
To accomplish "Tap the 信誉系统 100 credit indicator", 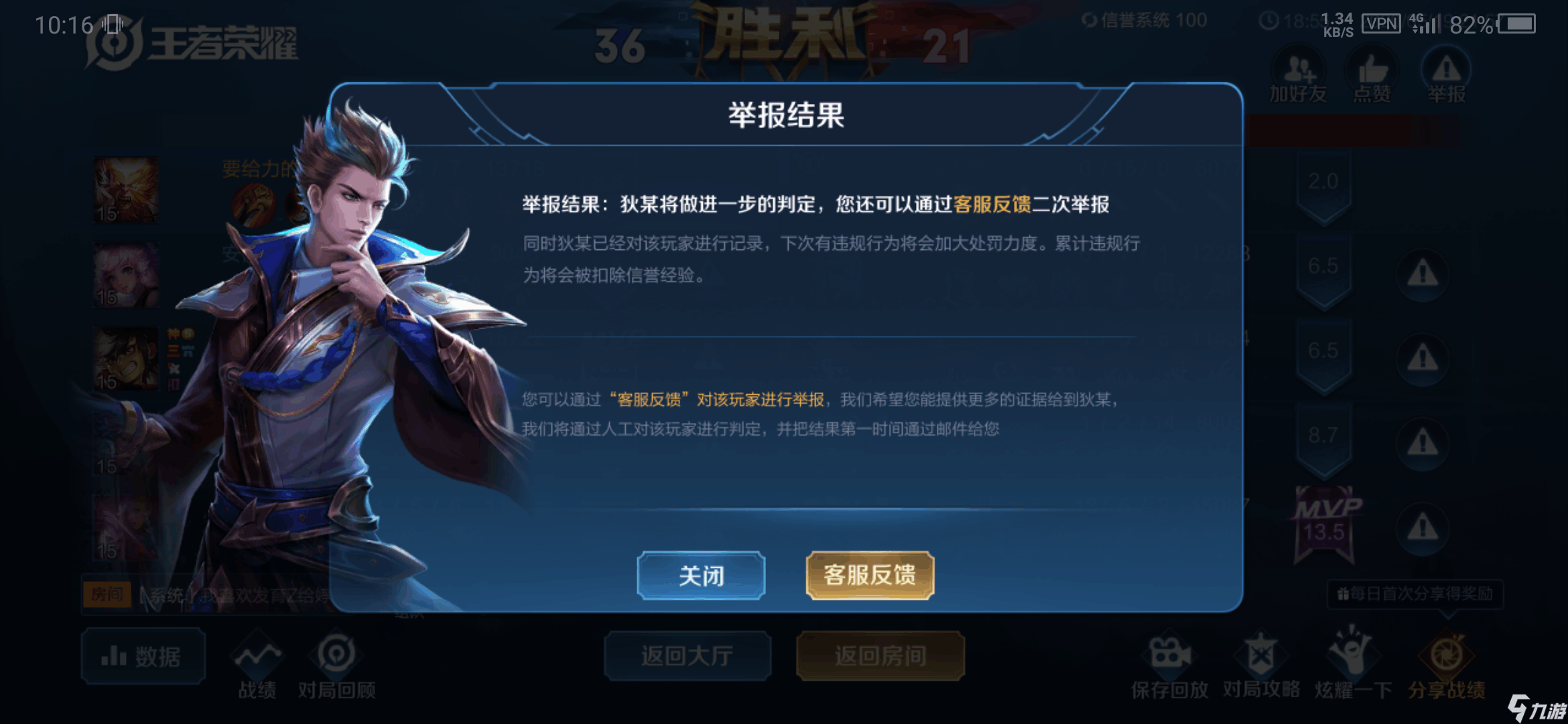I will pyautogui.click(x=1145, y=20).
